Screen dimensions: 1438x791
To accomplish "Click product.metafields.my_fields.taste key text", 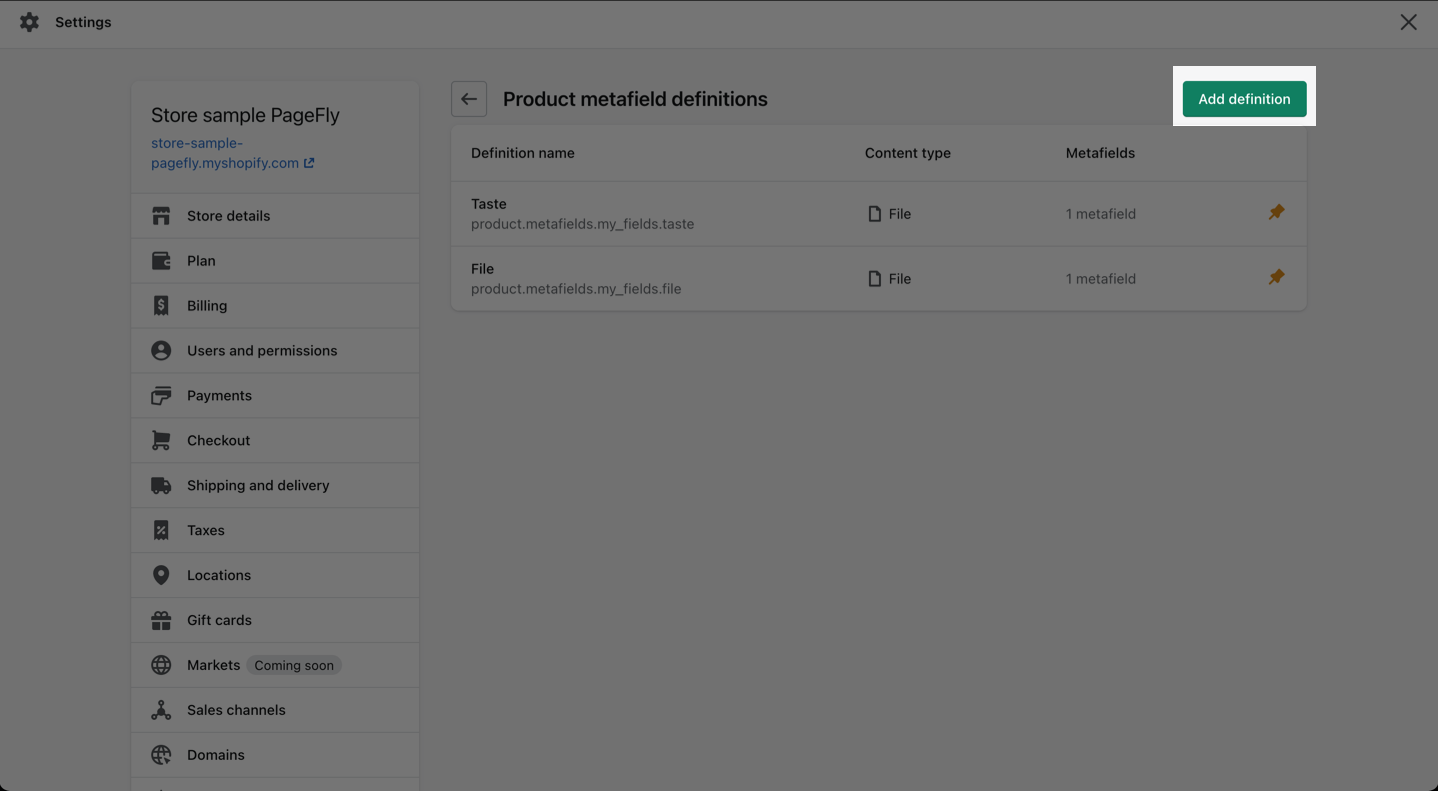I will coord(582,224).
